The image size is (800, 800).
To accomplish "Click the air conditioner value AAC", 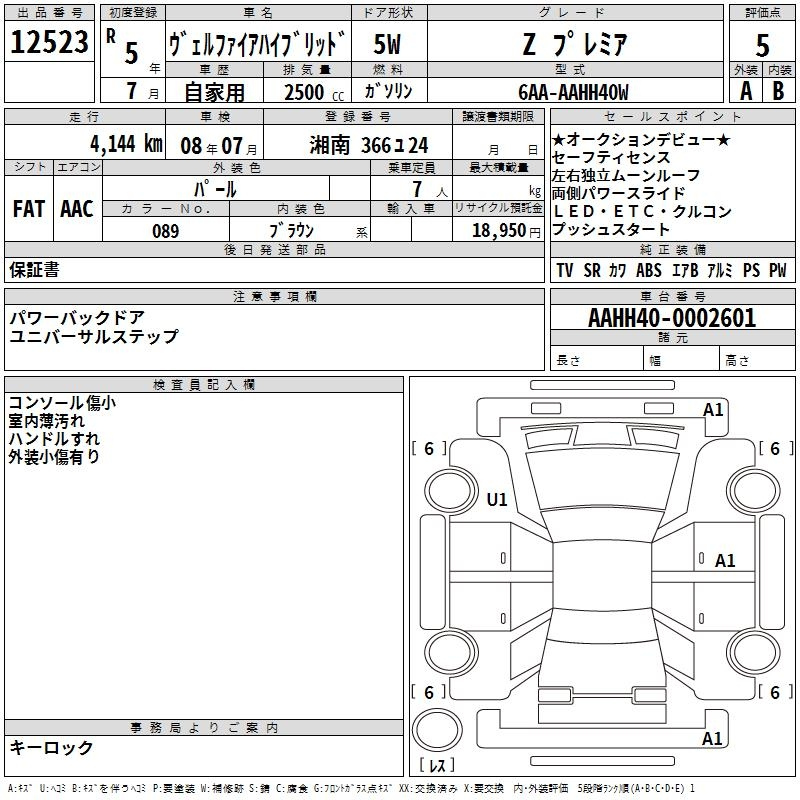I will pos(77,209).
